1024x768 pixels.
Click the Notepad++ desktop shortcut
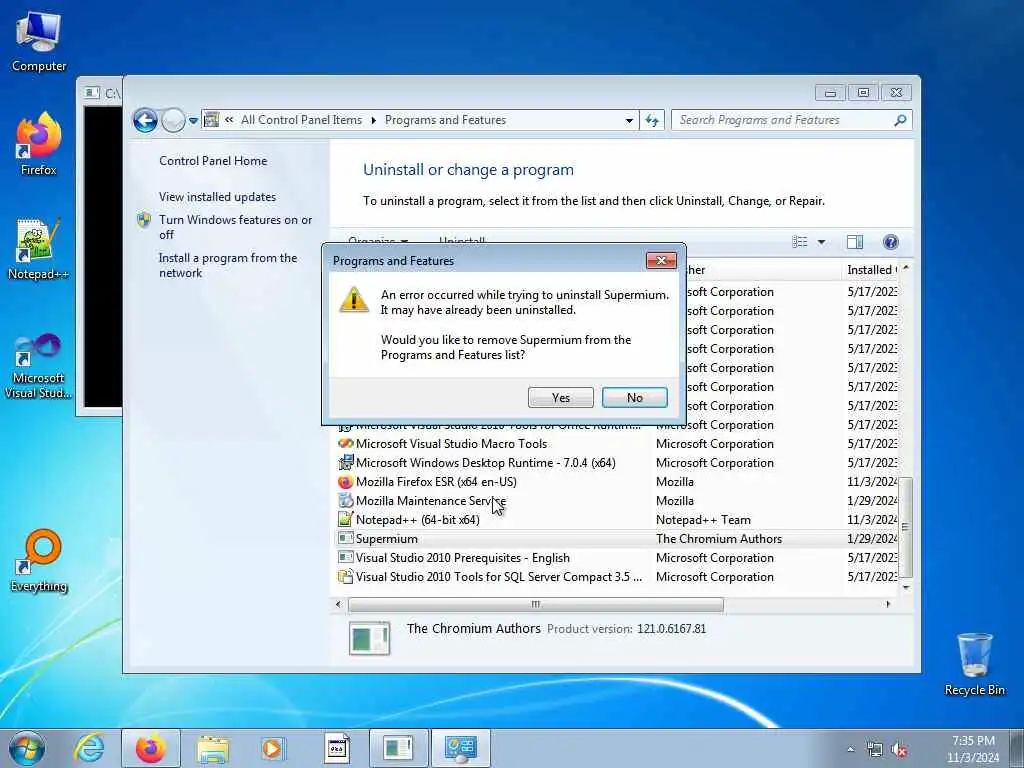point(38,249)
